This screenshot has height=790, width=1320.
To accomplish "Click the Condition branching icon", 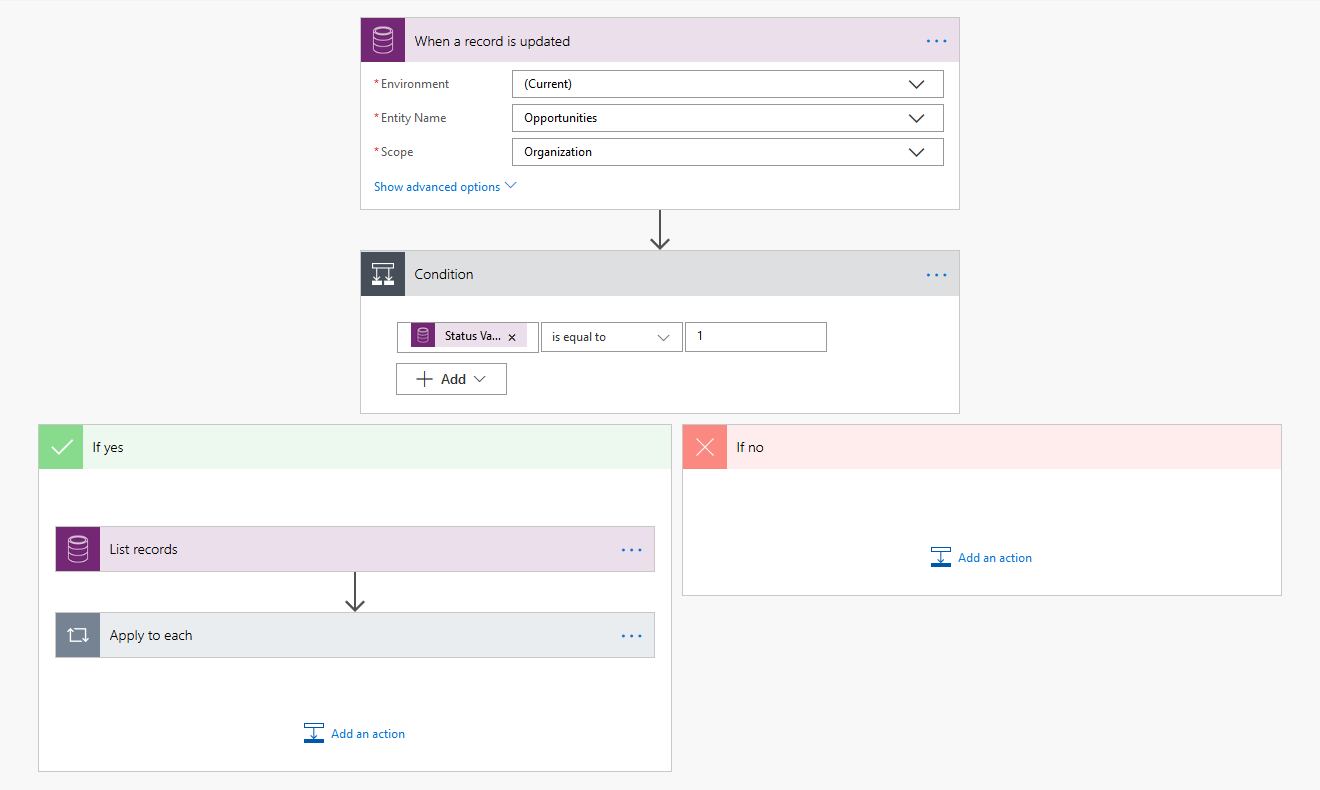I will coord(383,274).
